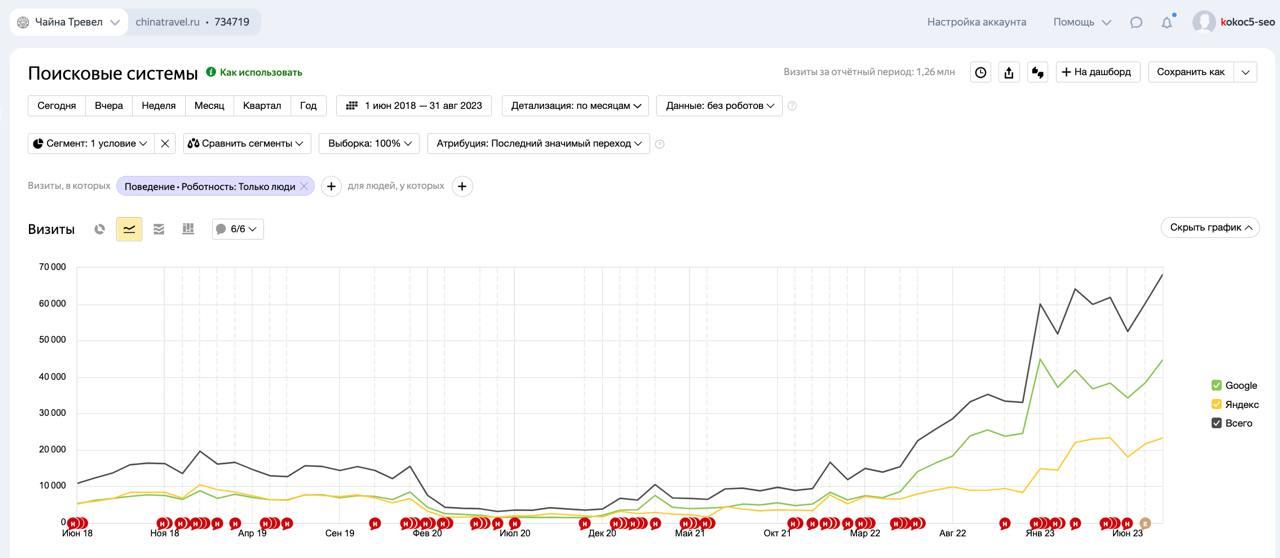Click the beige annotation marker near Июн 23
Image resolution: width=1280 pixels, height=558 pixels.
[1145, 523]
